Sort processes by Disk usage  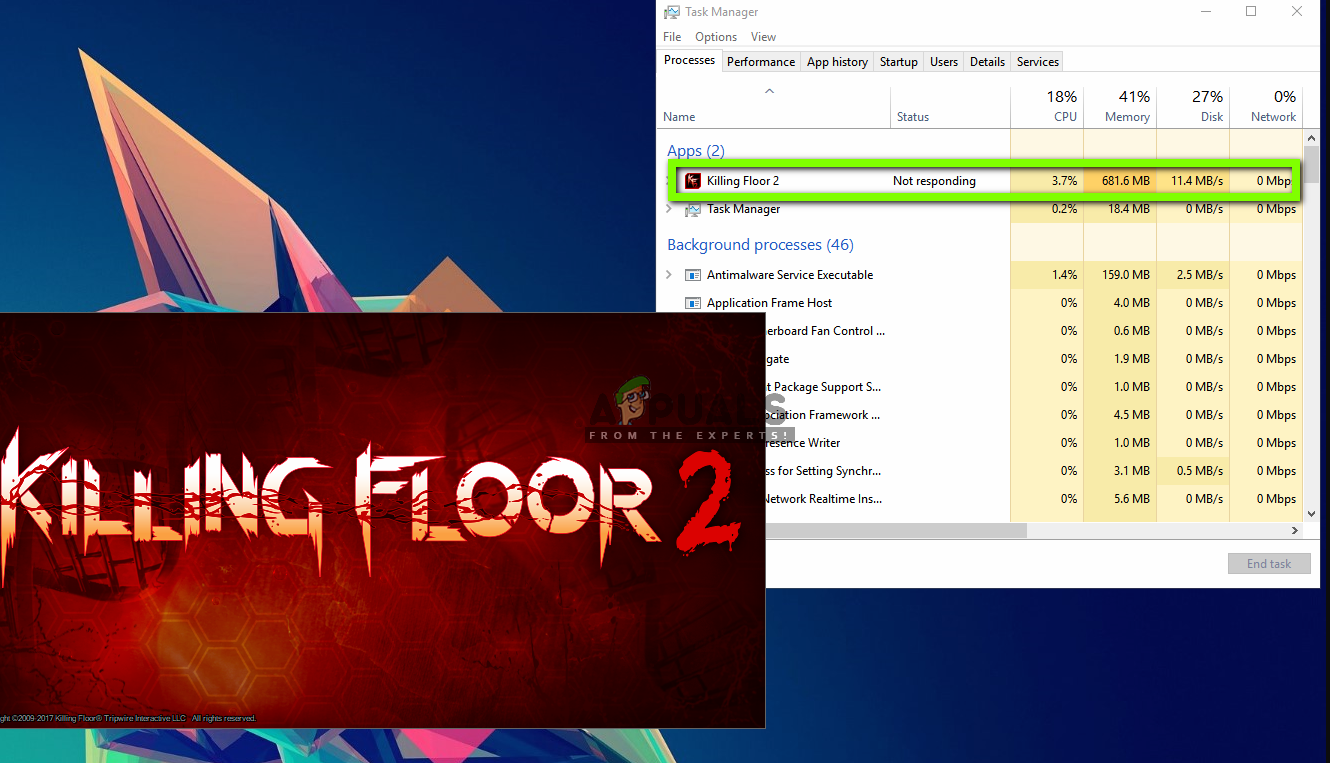[x=1193, y=106]
